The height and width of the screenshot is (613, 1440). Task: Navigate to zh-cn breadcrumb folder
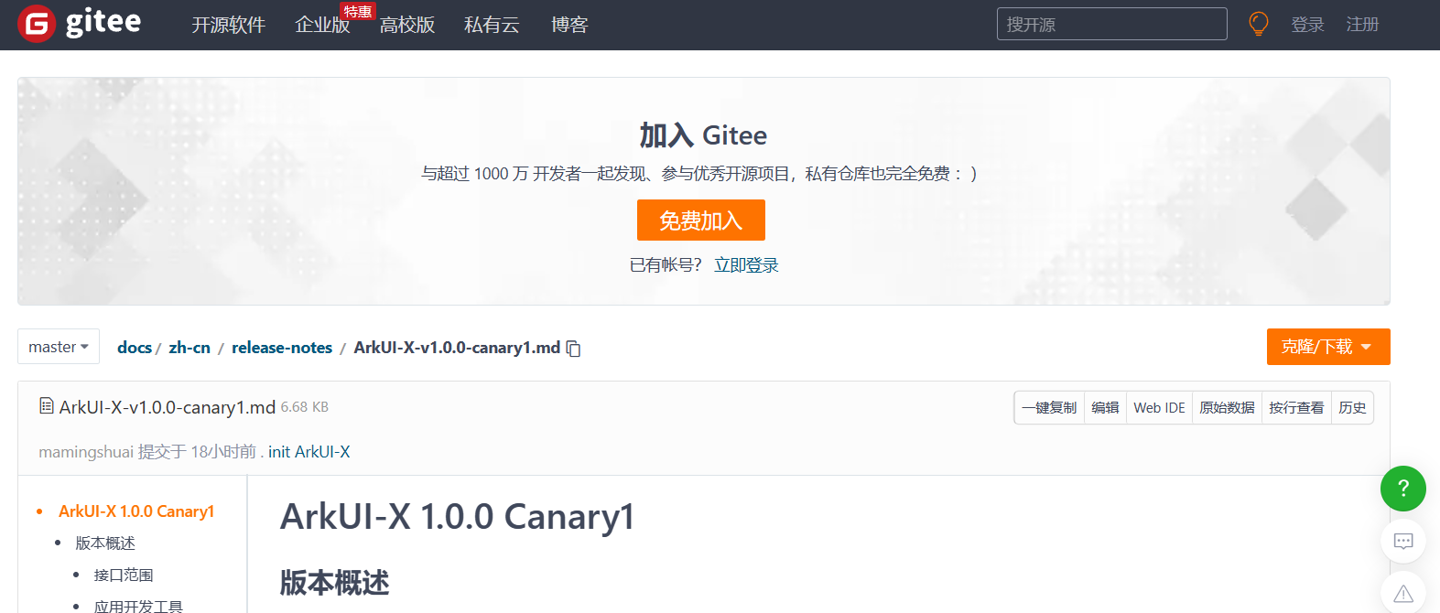190,348
